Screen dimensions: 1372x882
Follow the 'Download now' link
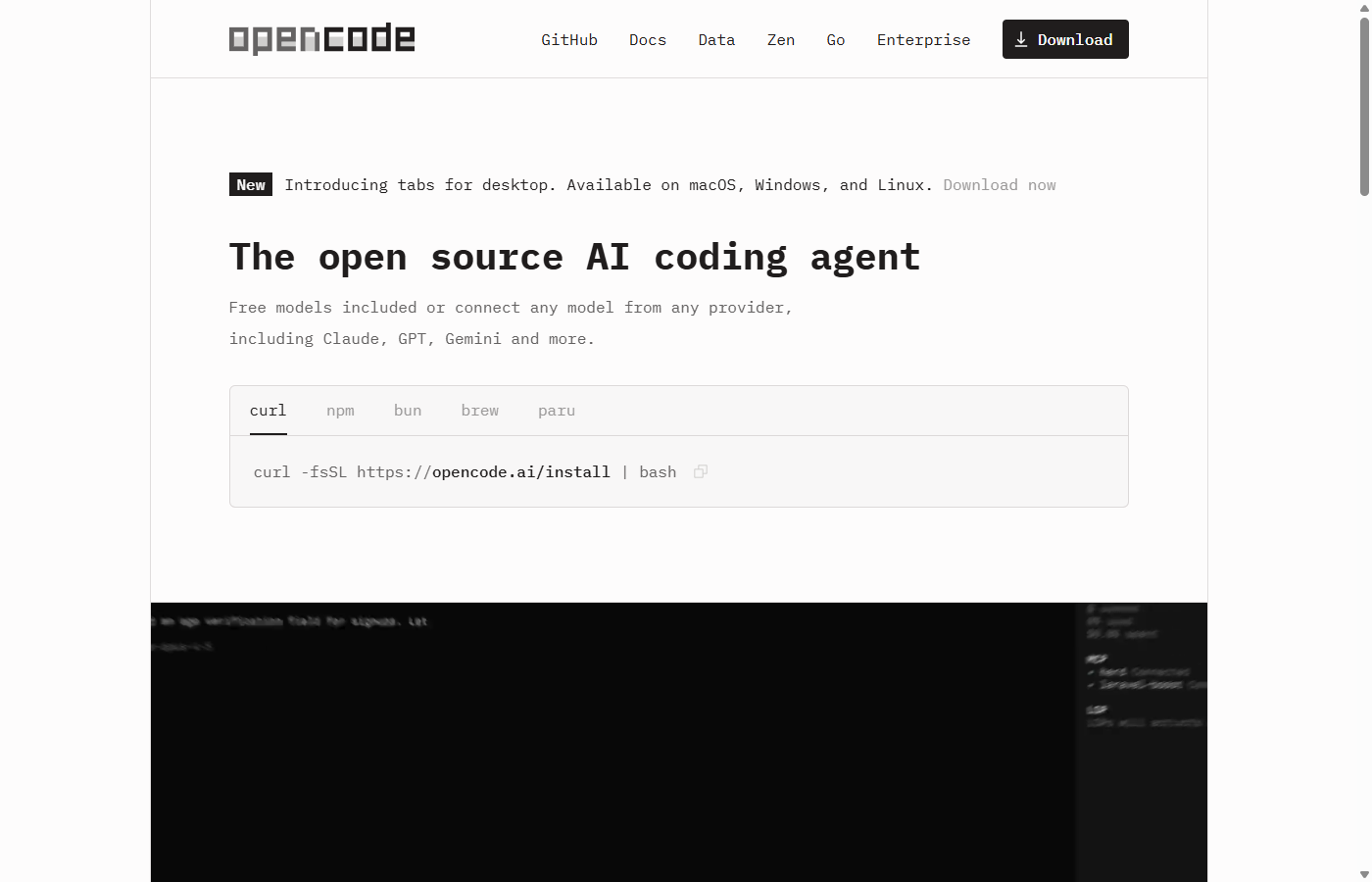(x=1000, y=185)
